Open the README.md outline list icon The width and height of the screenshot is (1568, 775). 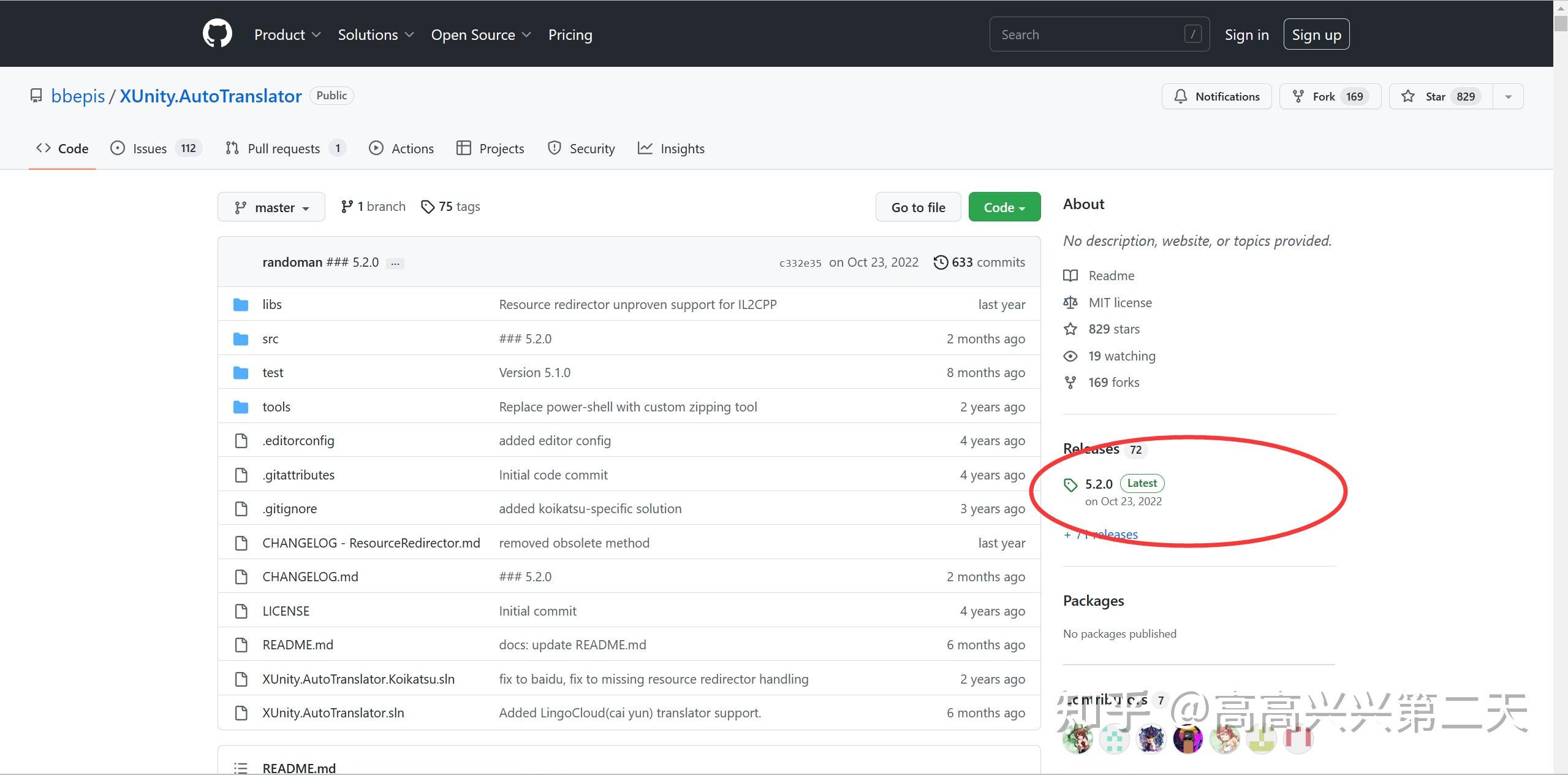[241, 768]
